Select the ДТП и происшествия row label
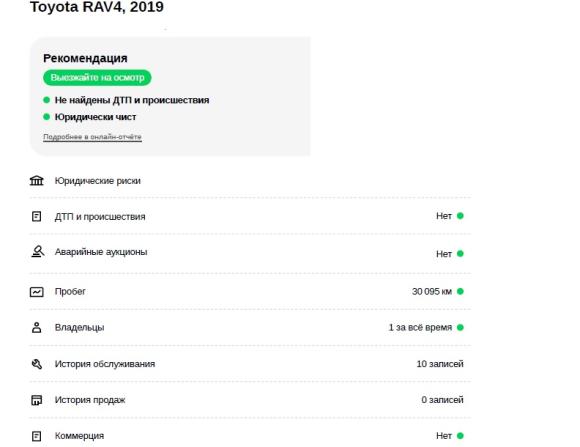The height and width of the screenshot is (447, 580). pos(100,217)
